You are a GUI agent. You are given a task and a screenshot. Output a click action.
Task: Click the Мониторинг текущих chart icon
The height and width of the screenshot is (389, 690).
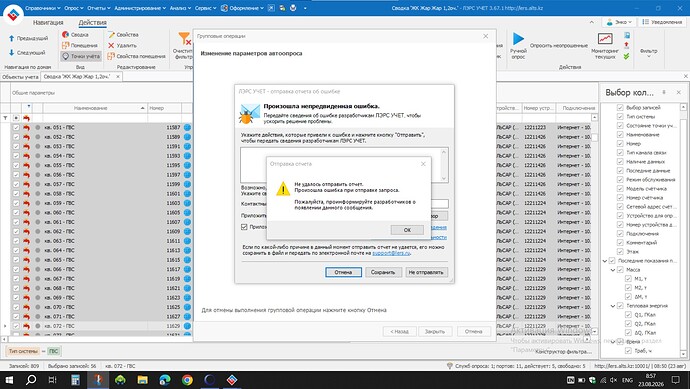pyautogui.click(x=605, y=39)
